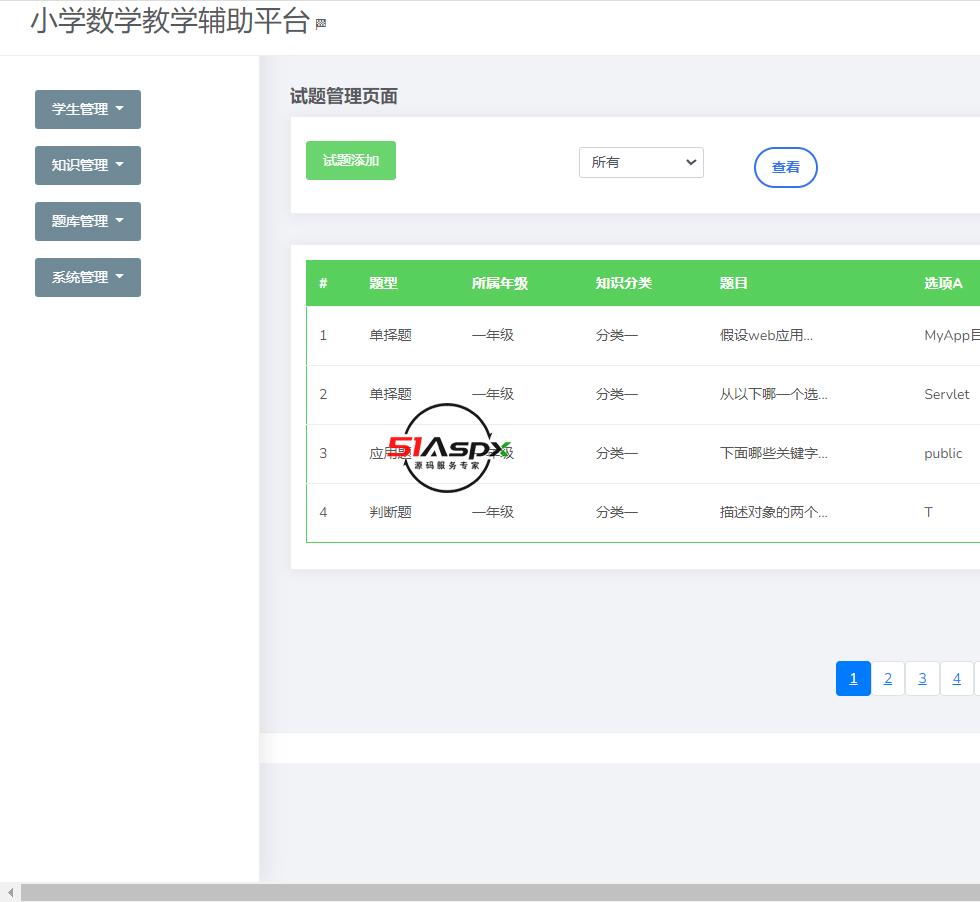This screenshot has width=980, height=902.
Task: Click the 查看 button
Action: 785,167
